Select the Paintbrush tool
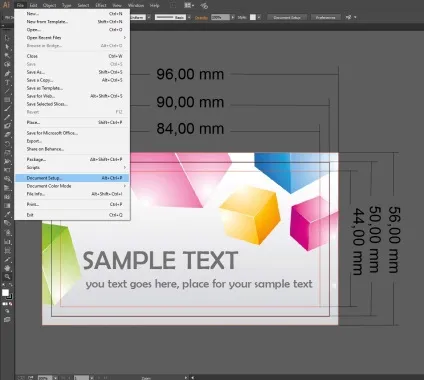This screenshot has height=380, width=424. click(x=7, y=109)
